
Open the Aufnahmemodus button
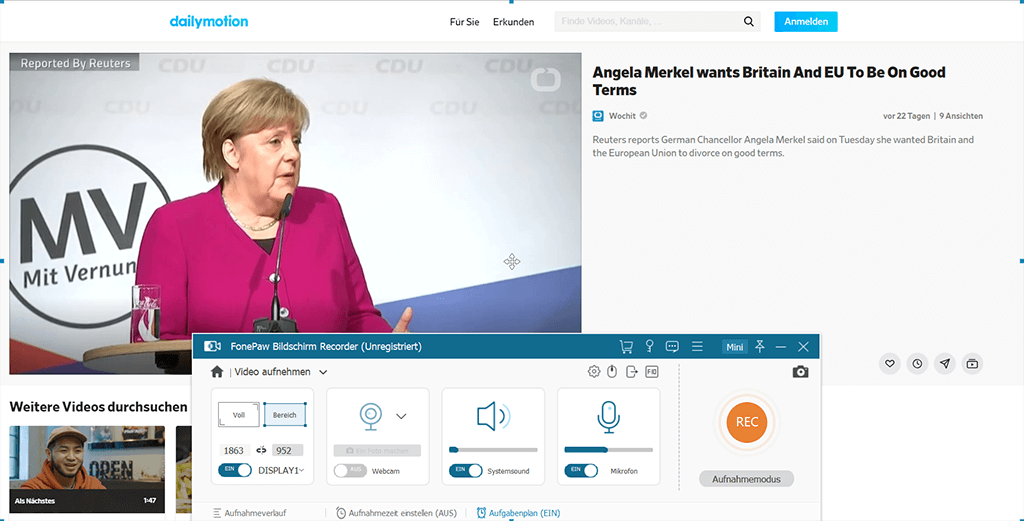click(746, 479)
